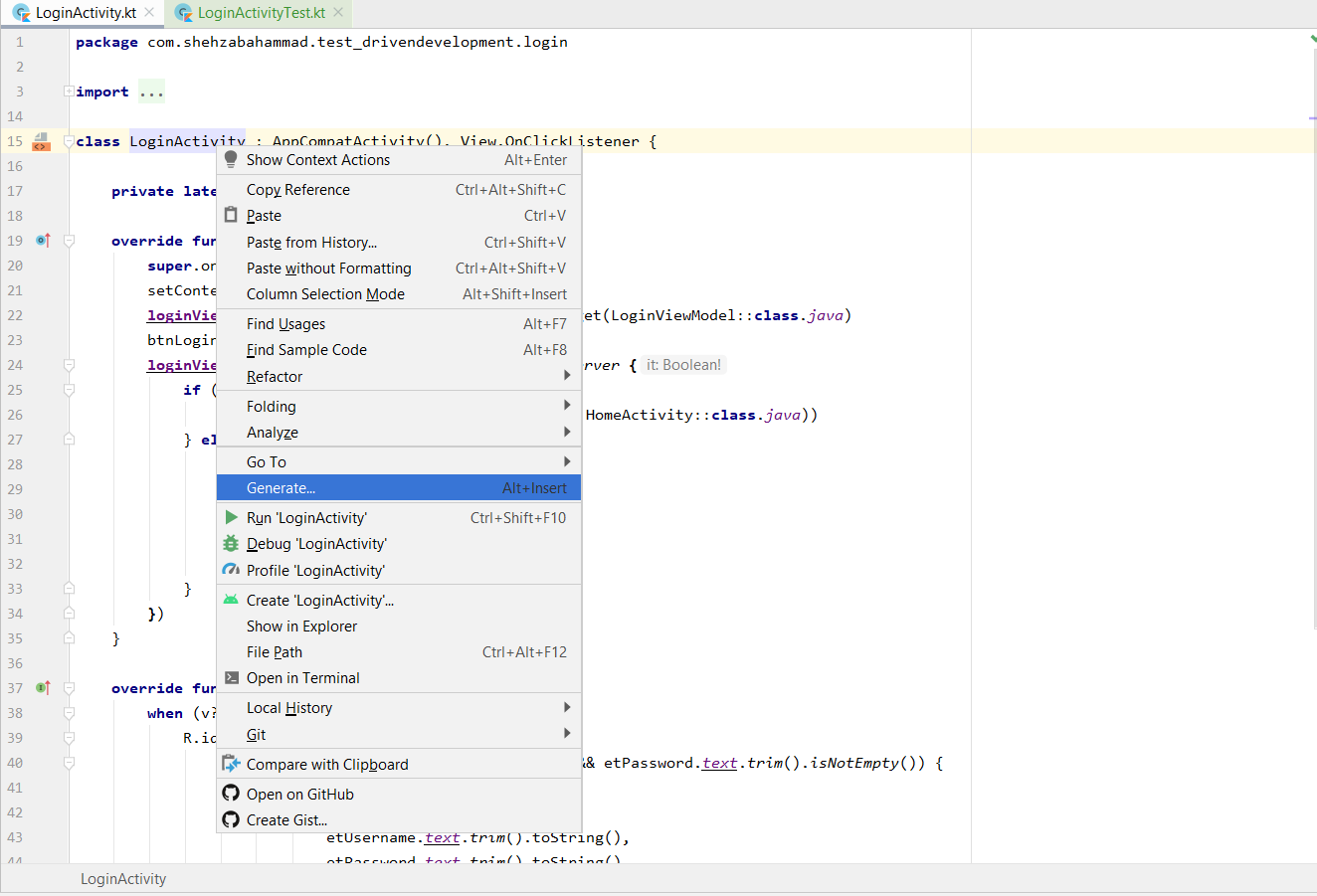This screenshot has height=896, width=1317.
Task: Expand the Git submenu
Action: click(568, 734)
